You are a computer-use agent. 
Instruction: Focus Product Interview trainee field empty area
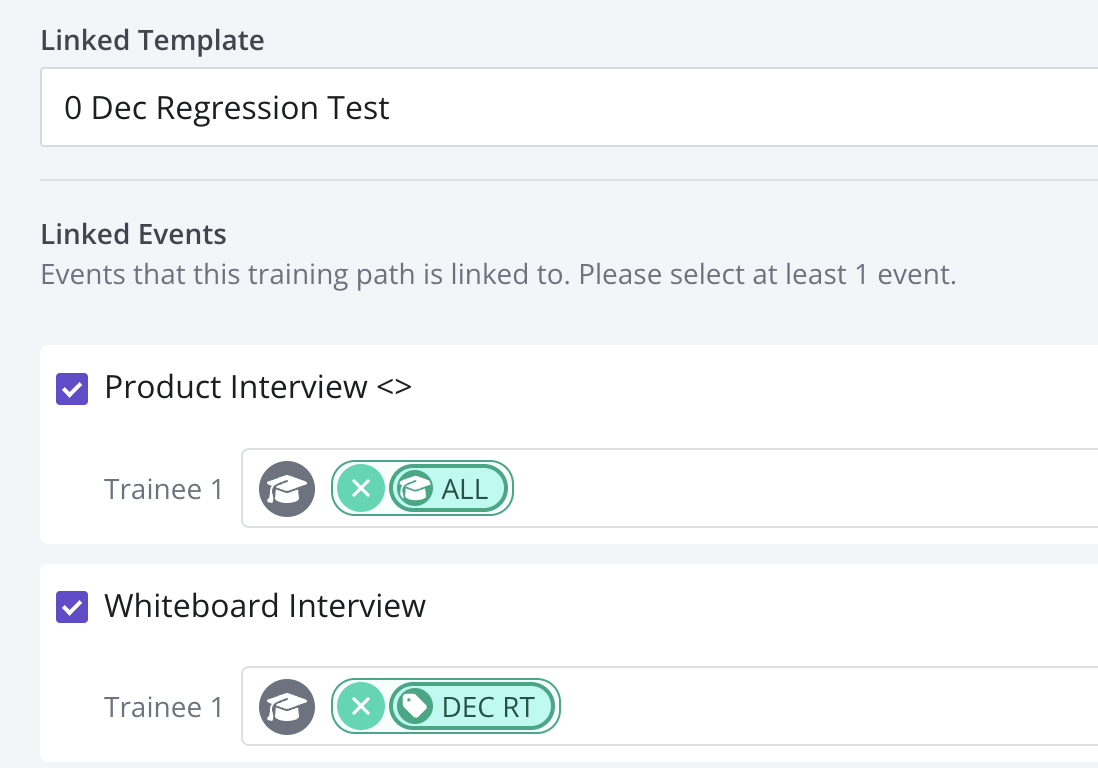800,489
